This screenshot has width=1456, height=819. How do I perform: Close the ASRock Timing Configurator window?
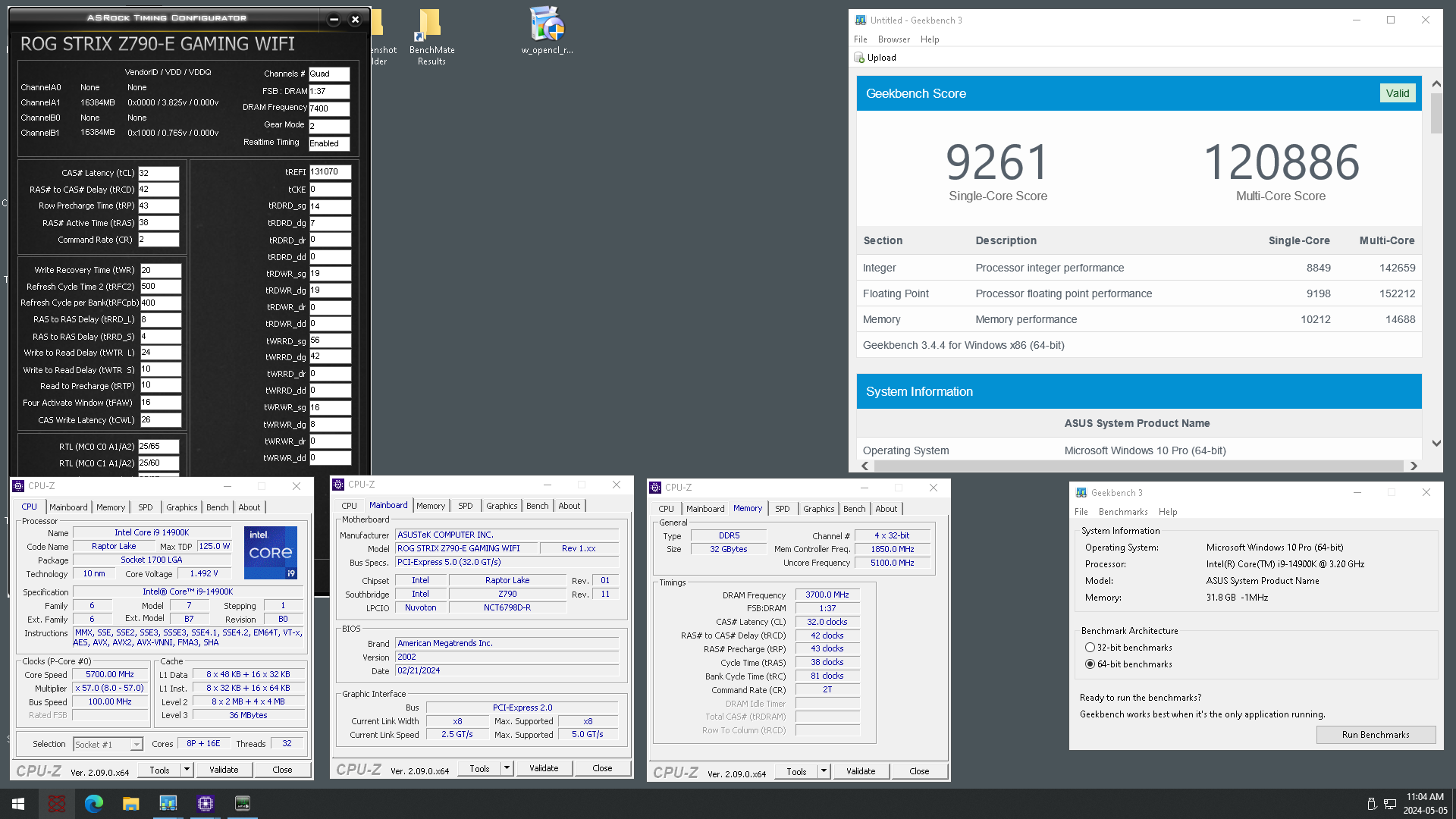pyautogui.click(x=355, y=19)
